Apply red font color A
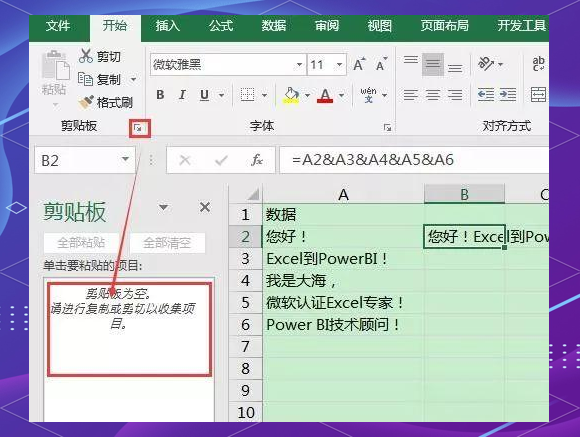This screenshot has height=437, width=580. tap(325, 95)
